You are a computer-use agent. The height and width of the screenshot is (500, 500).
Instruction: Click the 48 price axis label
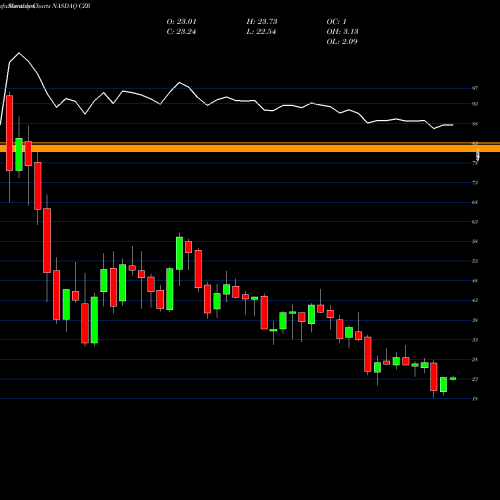pos(475,281)
